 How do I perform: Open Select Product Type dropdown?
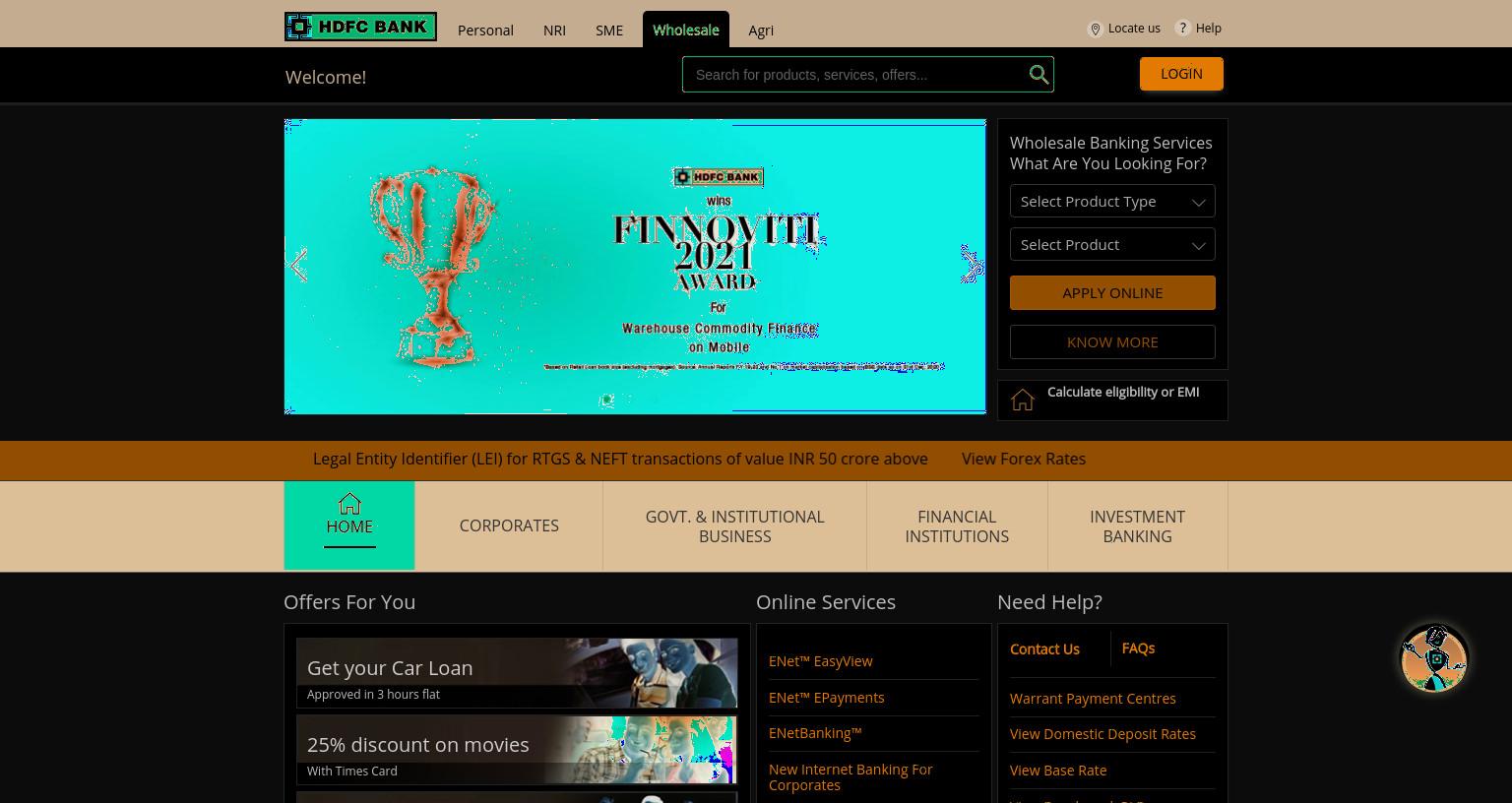click(x=1112, y=201)
